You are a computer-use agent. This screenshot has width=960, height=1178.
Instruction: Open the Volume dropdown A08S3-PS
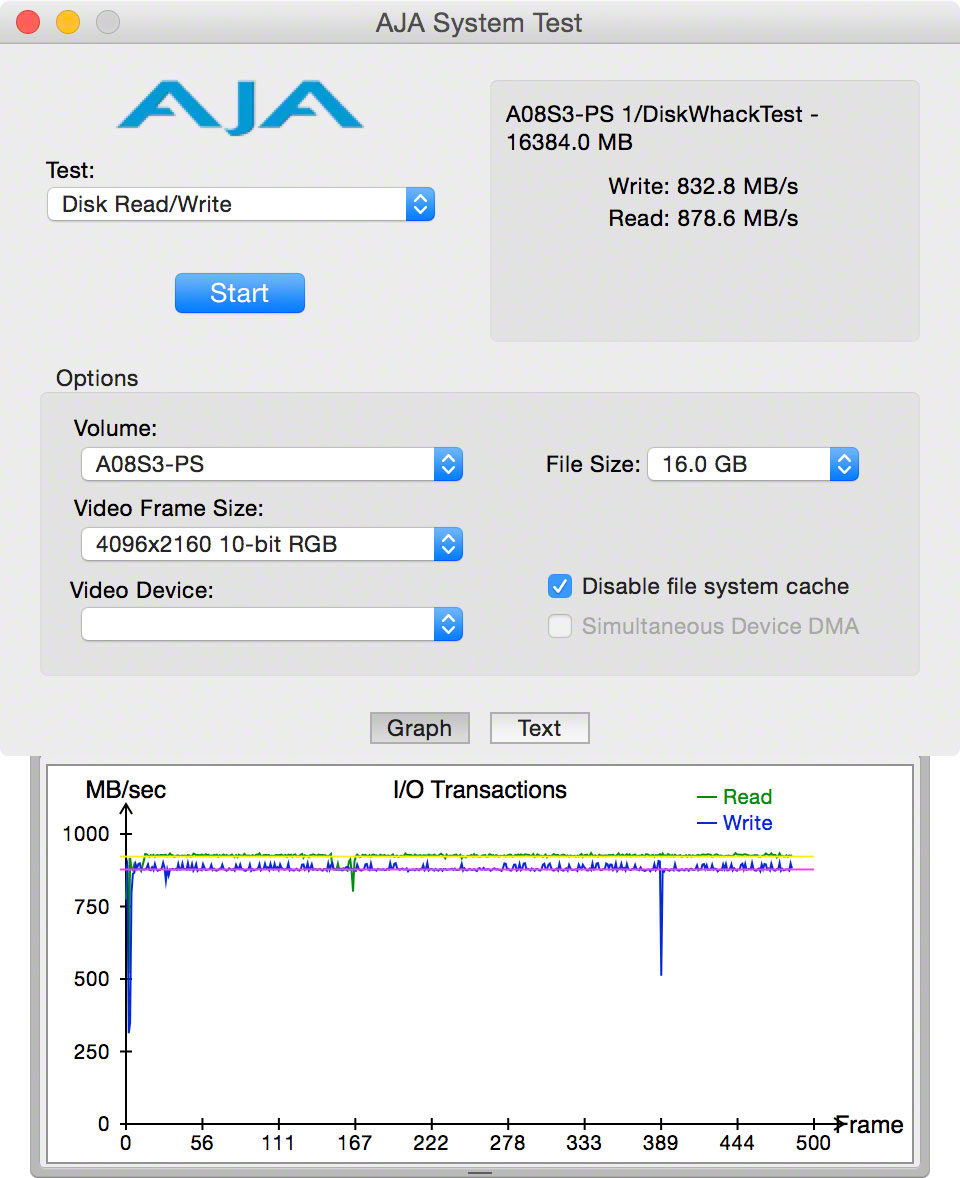[x=271, y=464]
